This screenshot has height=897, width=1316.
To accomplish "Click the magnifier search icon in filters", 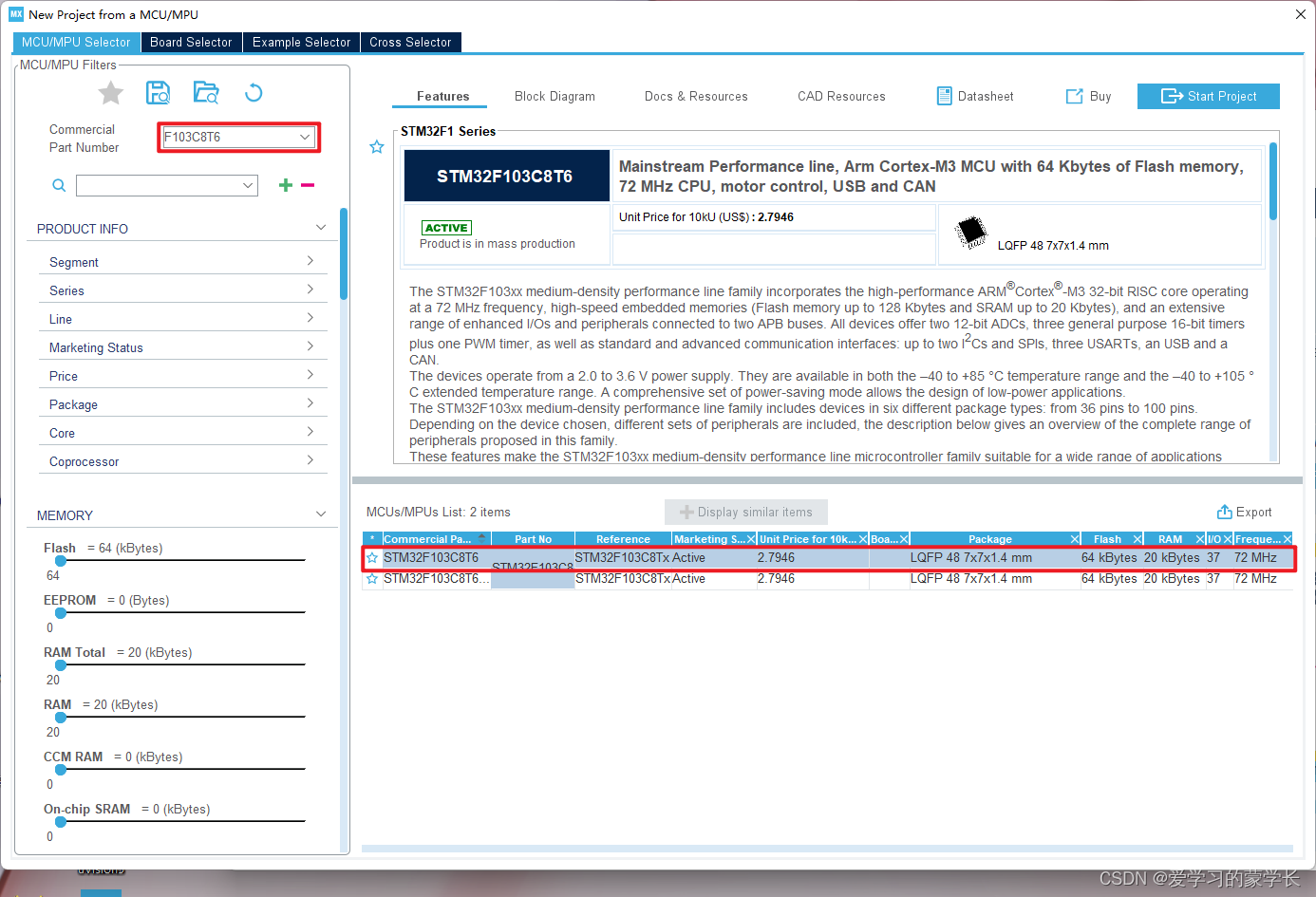I will click(x=59, y=185).
